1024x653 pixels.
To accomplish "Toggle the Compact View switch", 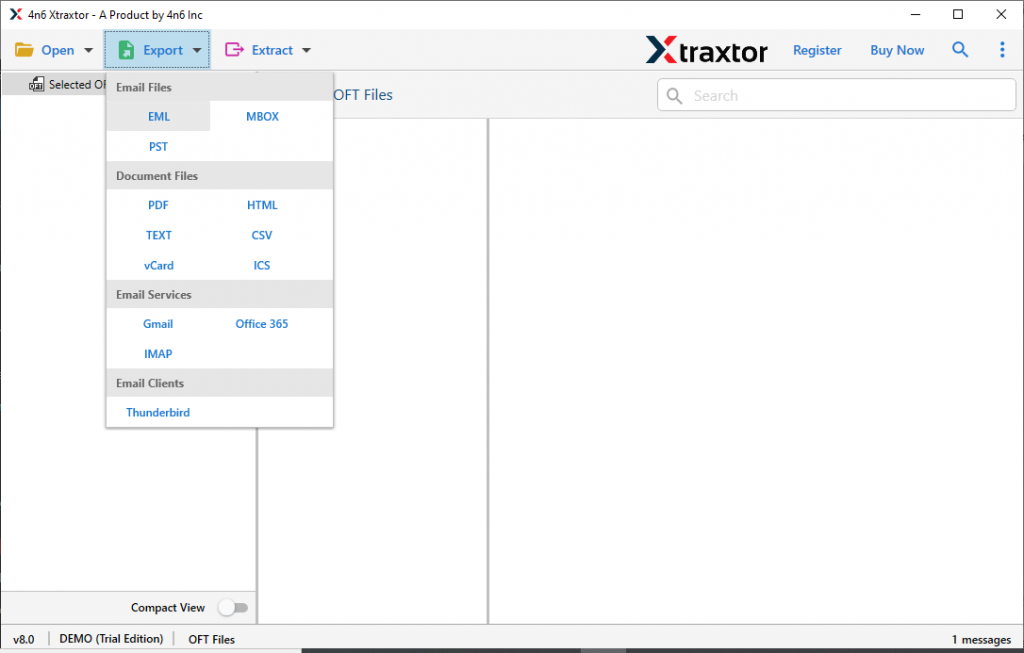I will pos(233,607).
